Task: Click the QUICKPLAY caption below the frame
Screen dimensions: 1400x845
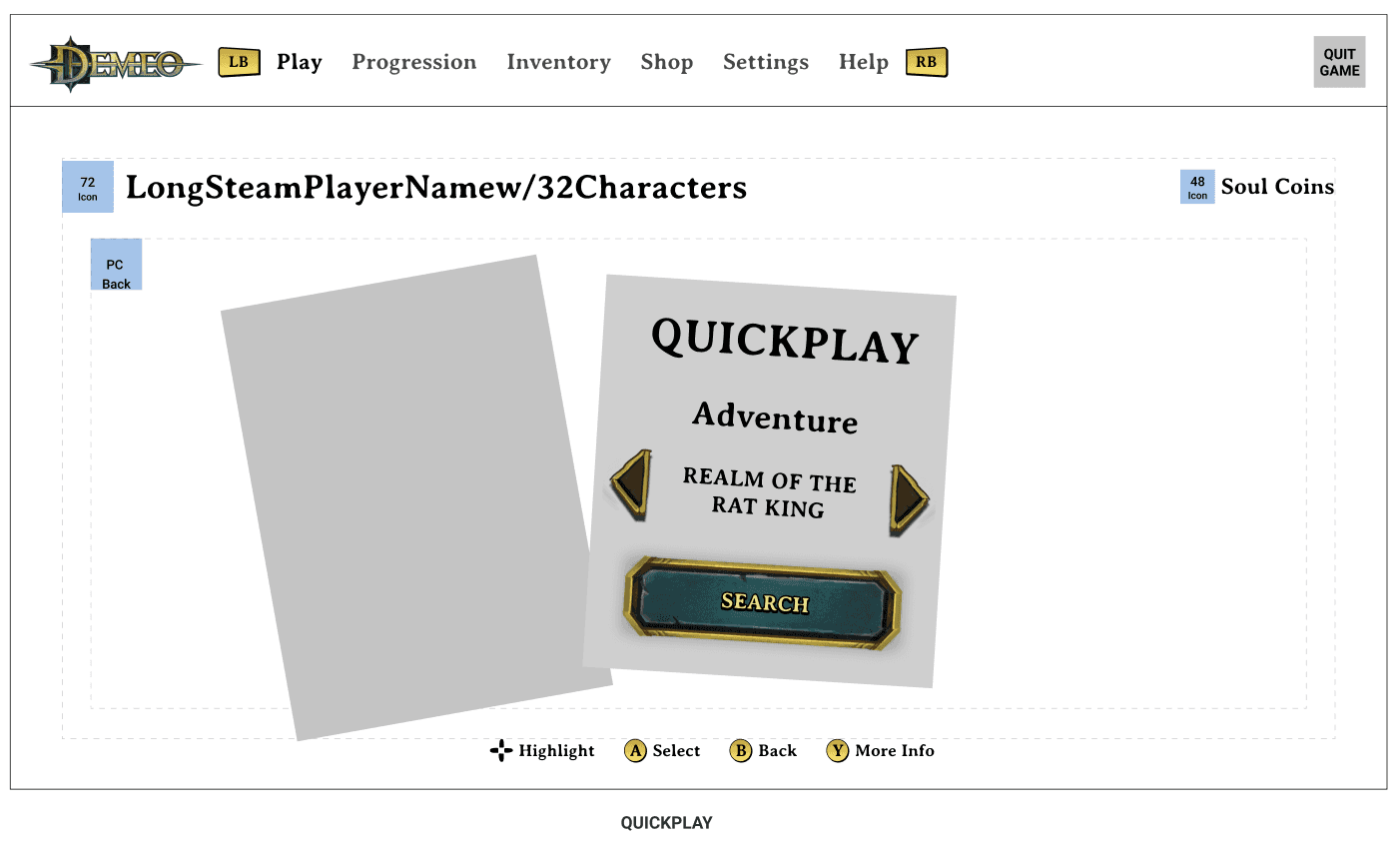Action: [x=667, y=823]
